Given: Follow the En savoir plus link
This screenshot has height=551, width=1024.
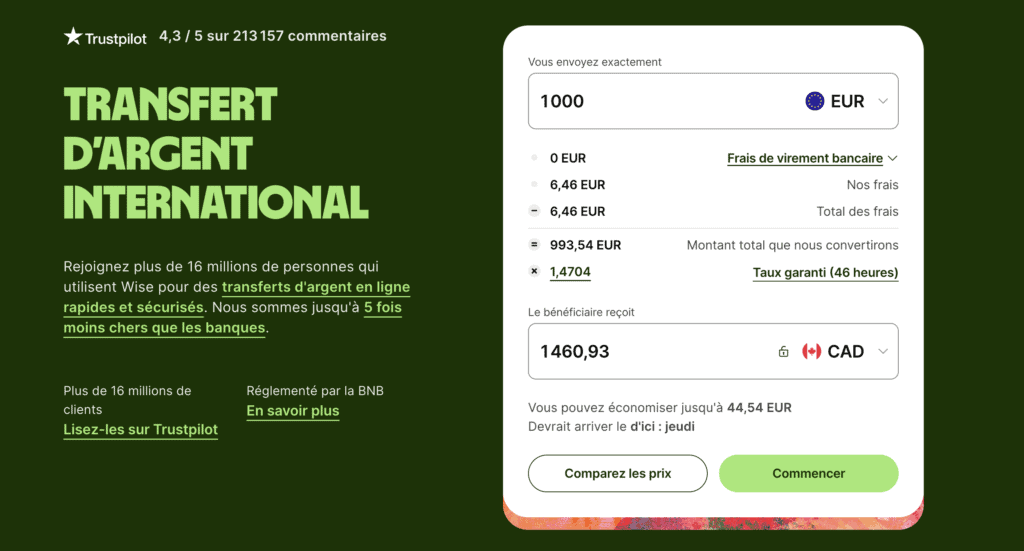Looking at the screenshot, I should [293, 411].
